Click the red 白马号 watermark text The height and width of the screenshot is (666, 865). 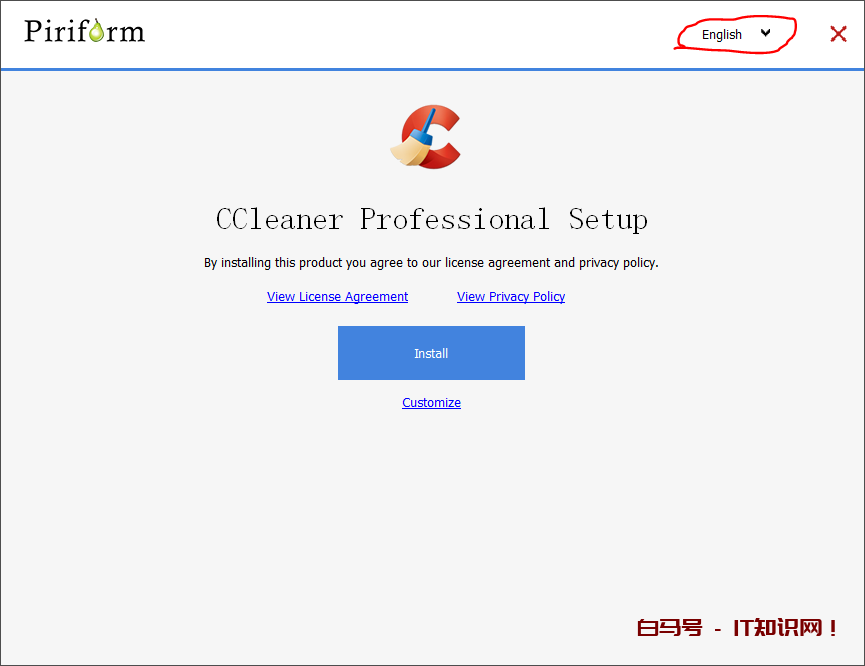click(x=670, y=628)
